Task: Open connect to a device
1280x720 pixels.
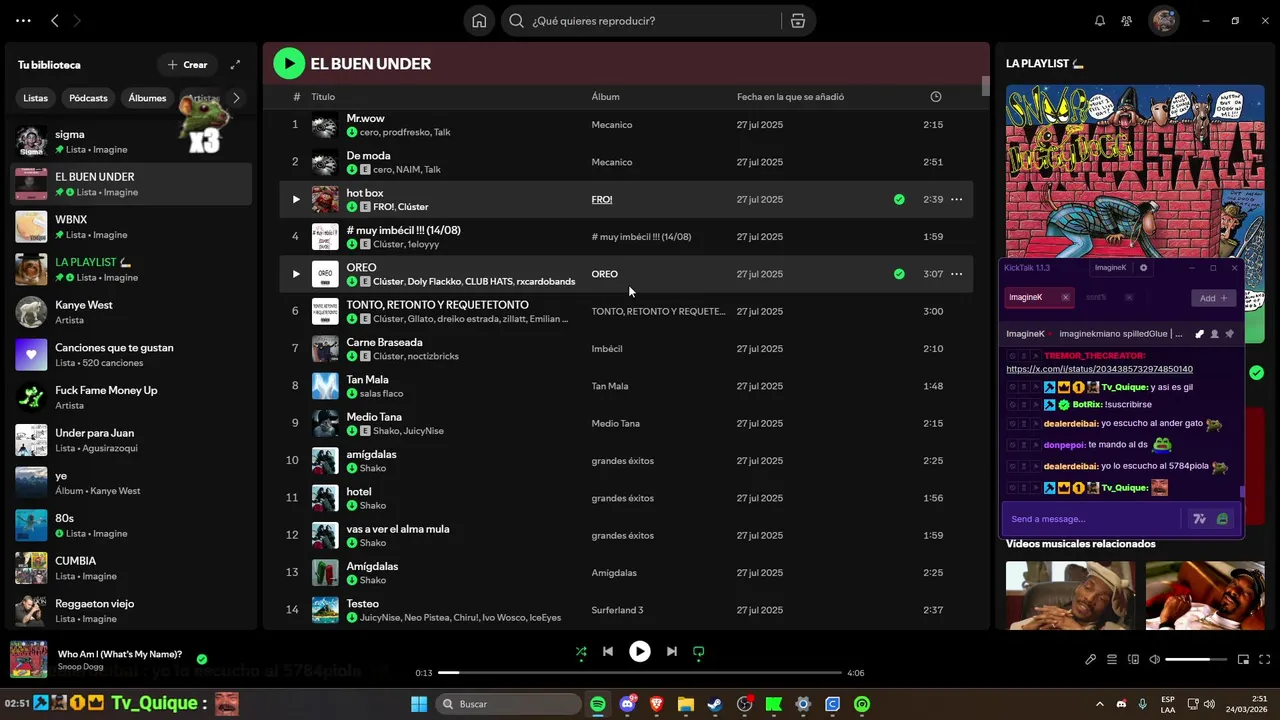Action: click(1133, 660)
